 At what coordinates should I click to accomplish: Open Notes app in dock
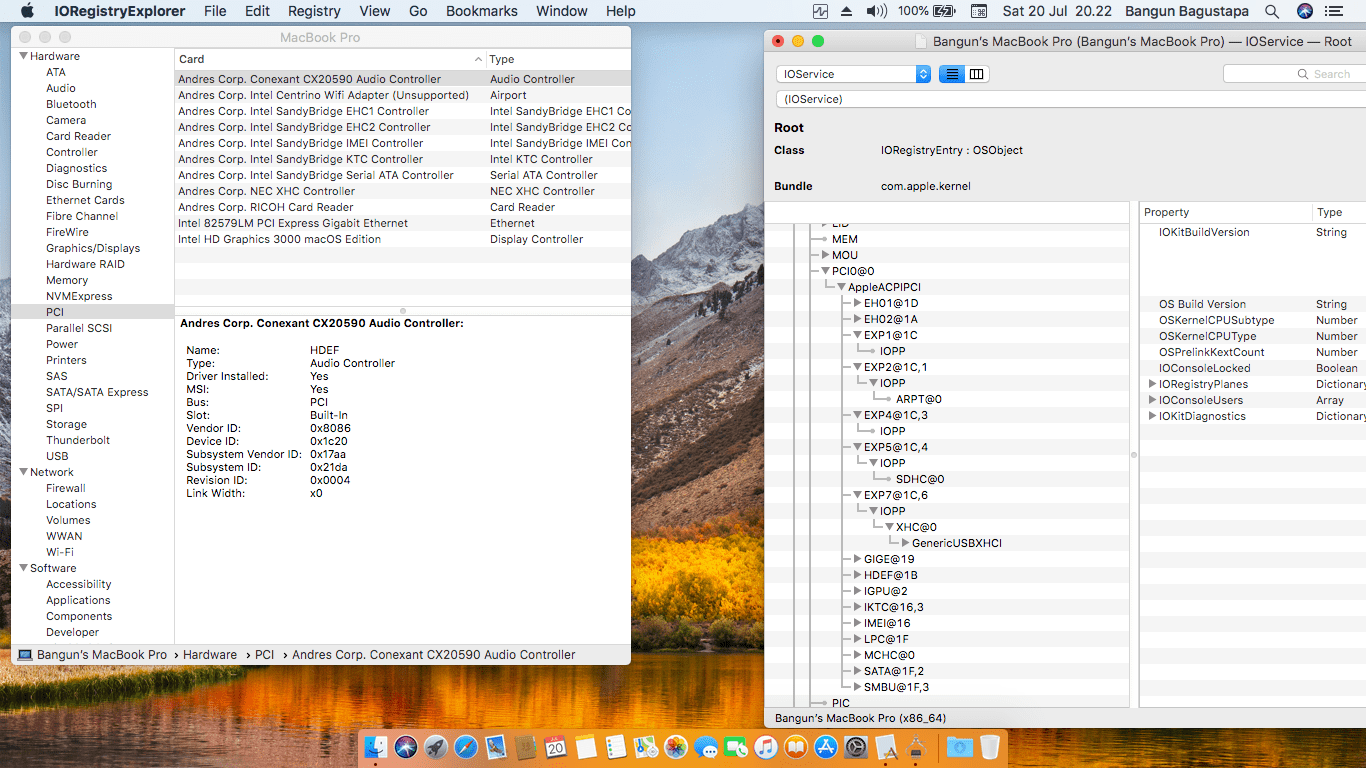(x=586, y=746)
